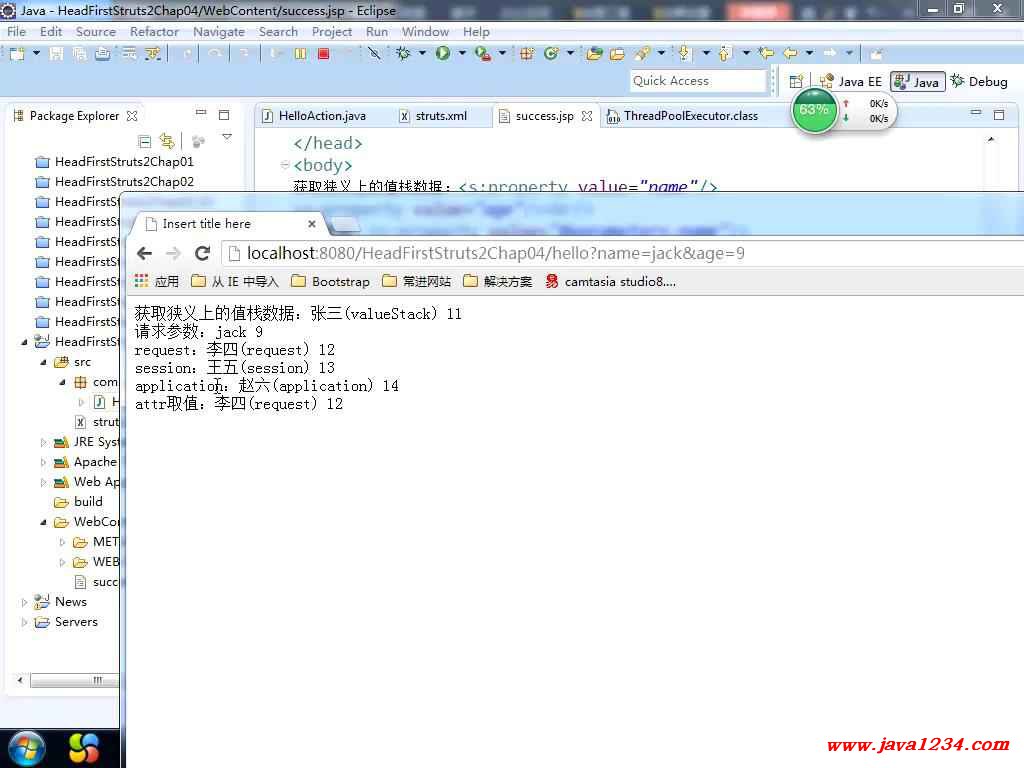The height and width of the screenshot is (768, 1024).
Task: Switch to the Java perspective
Action: click(918, 82)
